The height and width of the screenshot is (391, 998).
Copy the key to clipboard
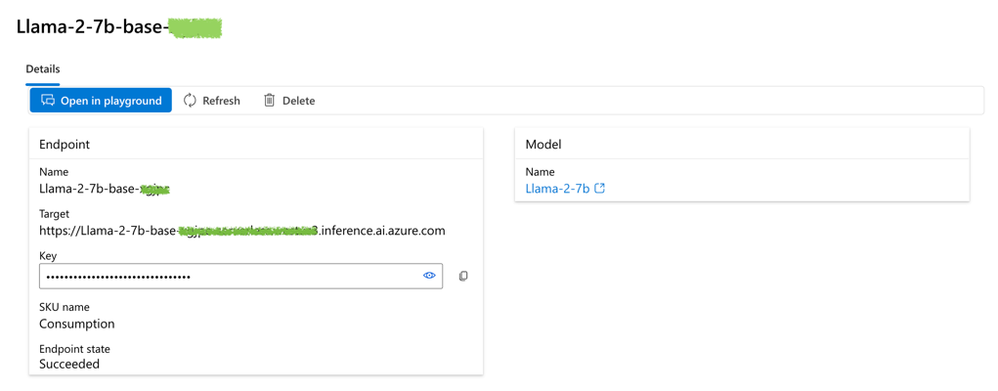pyautogui.click(x=463, y=276)
